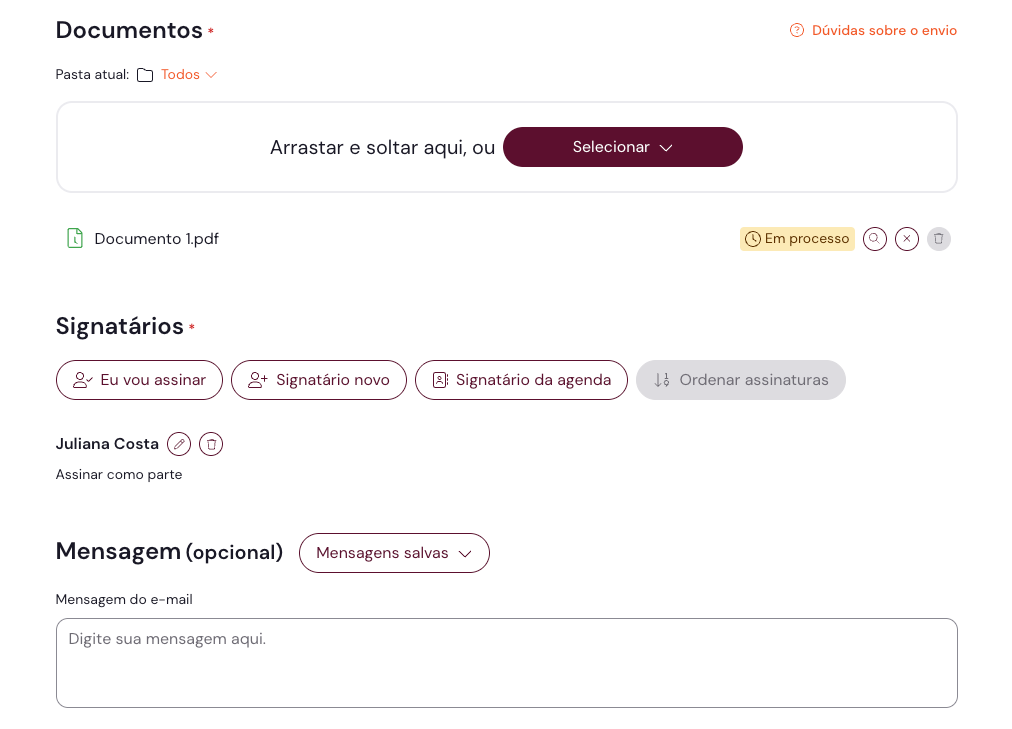Click Ordenar assinaturas button
Viewport: 1012px width, 729px height.
point(741,380)
